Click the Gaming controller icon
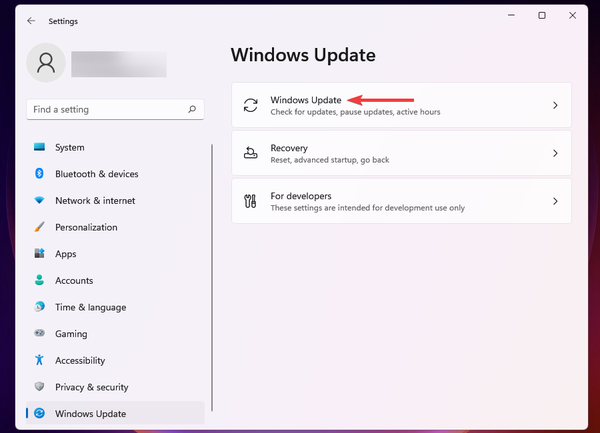Viewport: 600px width, 433px height. point(40,334)
